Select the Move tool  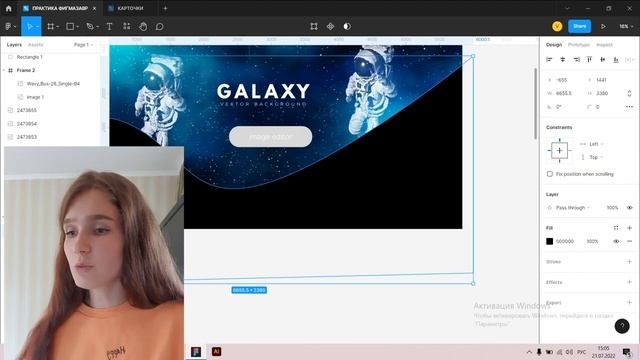pos(29,27)
